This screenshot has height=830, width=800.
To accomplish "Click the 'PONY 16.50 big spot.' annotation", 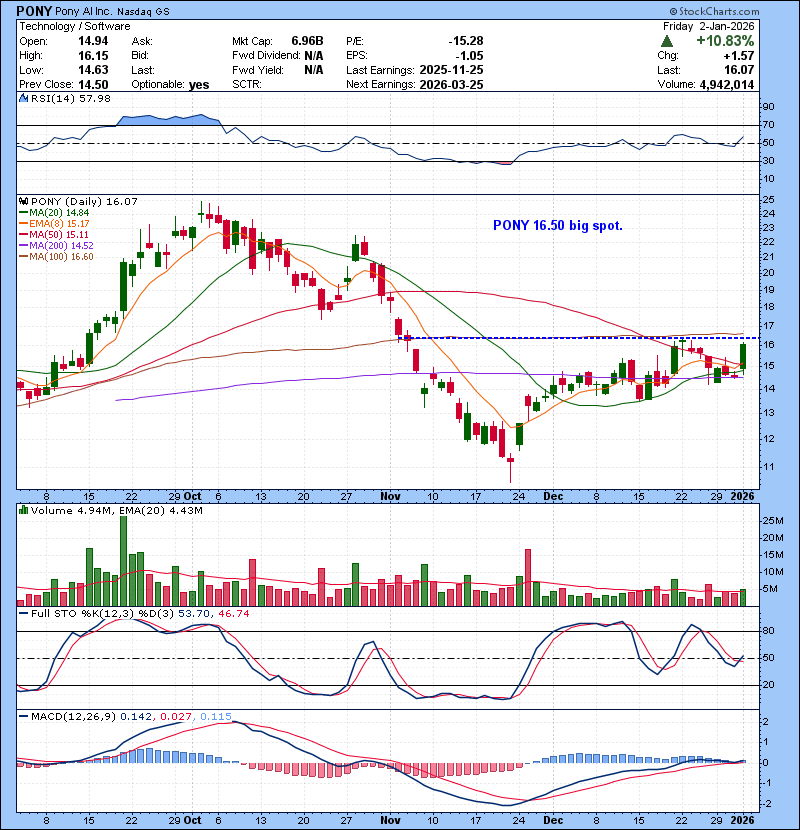I will click(558, 225).
